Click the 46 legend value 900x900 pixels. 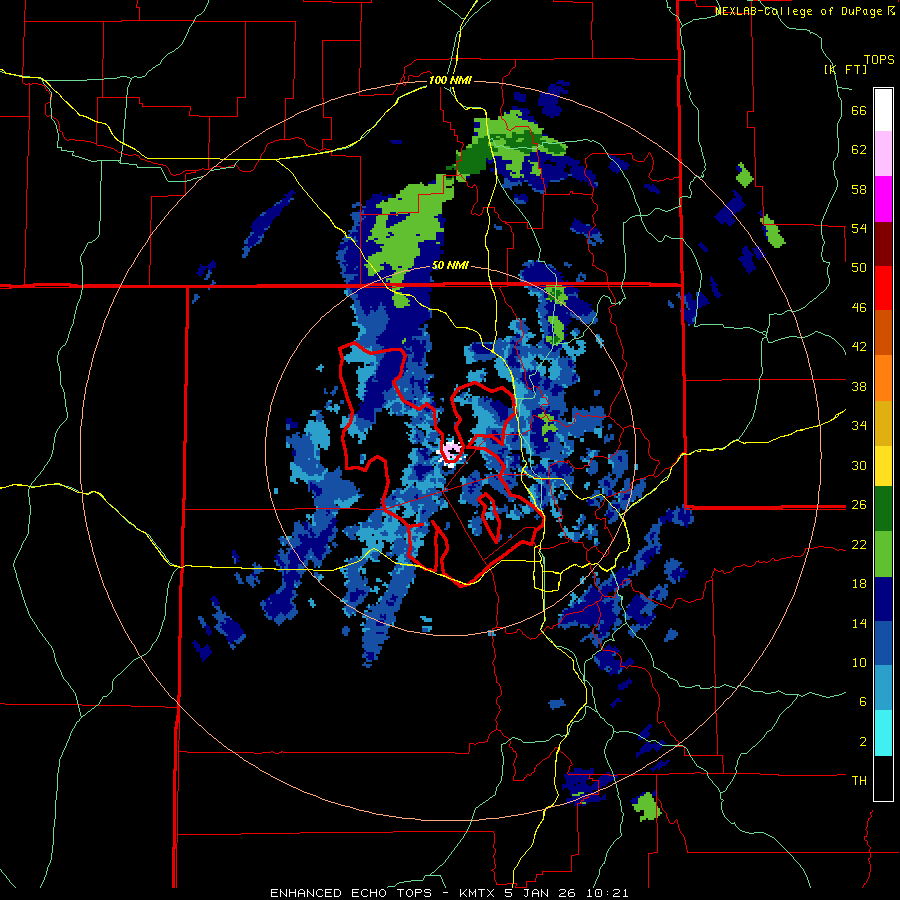(859, 307)
